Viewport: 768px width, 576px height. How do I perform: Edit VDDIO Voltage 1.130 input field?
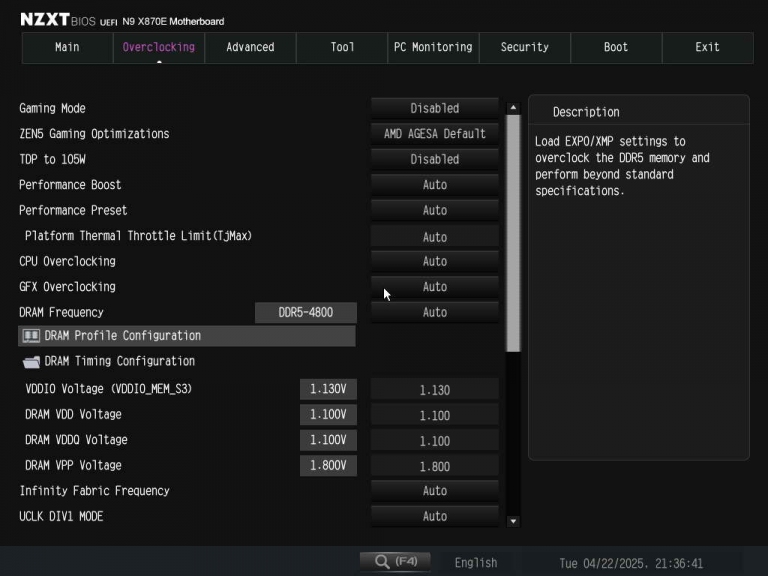434,390
